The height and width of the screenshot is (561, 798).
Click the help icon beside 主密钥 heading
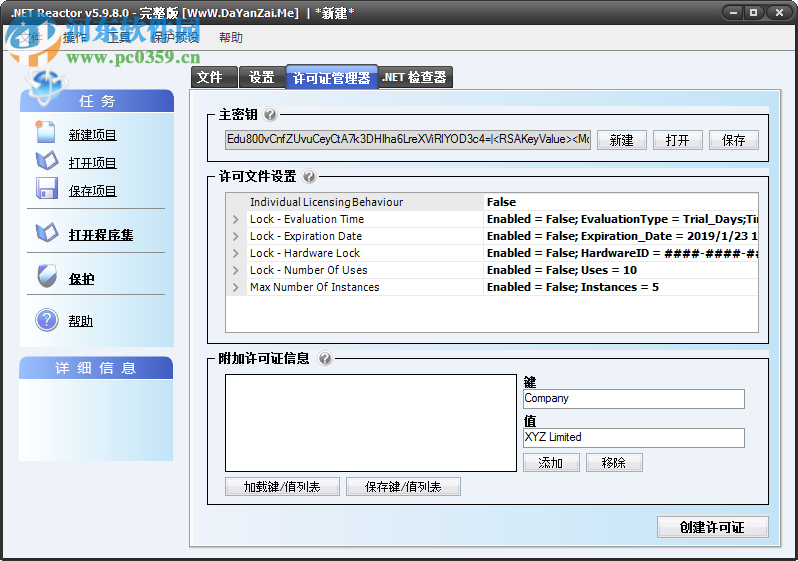pyautogui.click(x=270, y=115)
